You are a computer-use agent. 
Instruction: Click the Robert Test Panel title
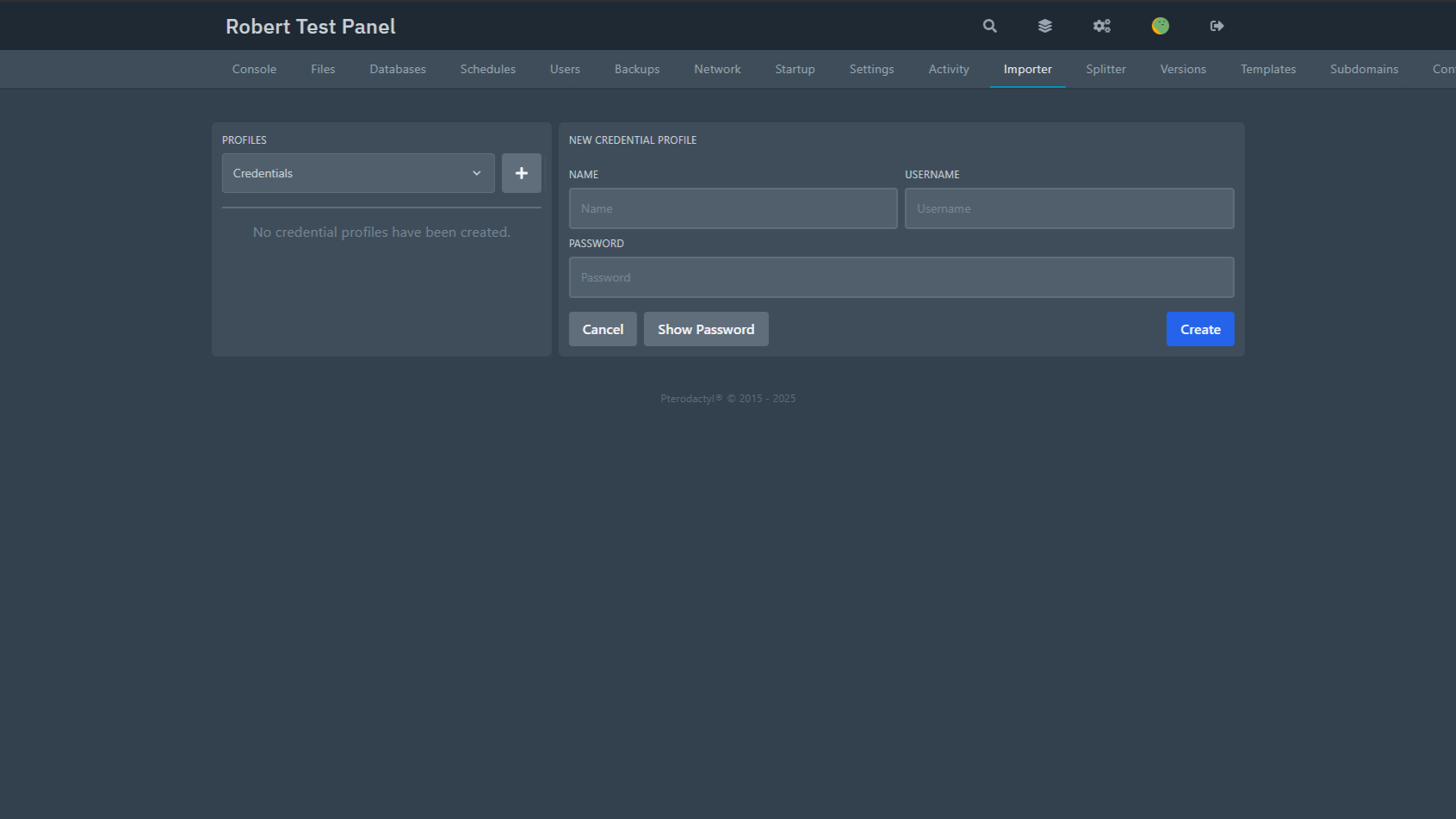[311, 27]
